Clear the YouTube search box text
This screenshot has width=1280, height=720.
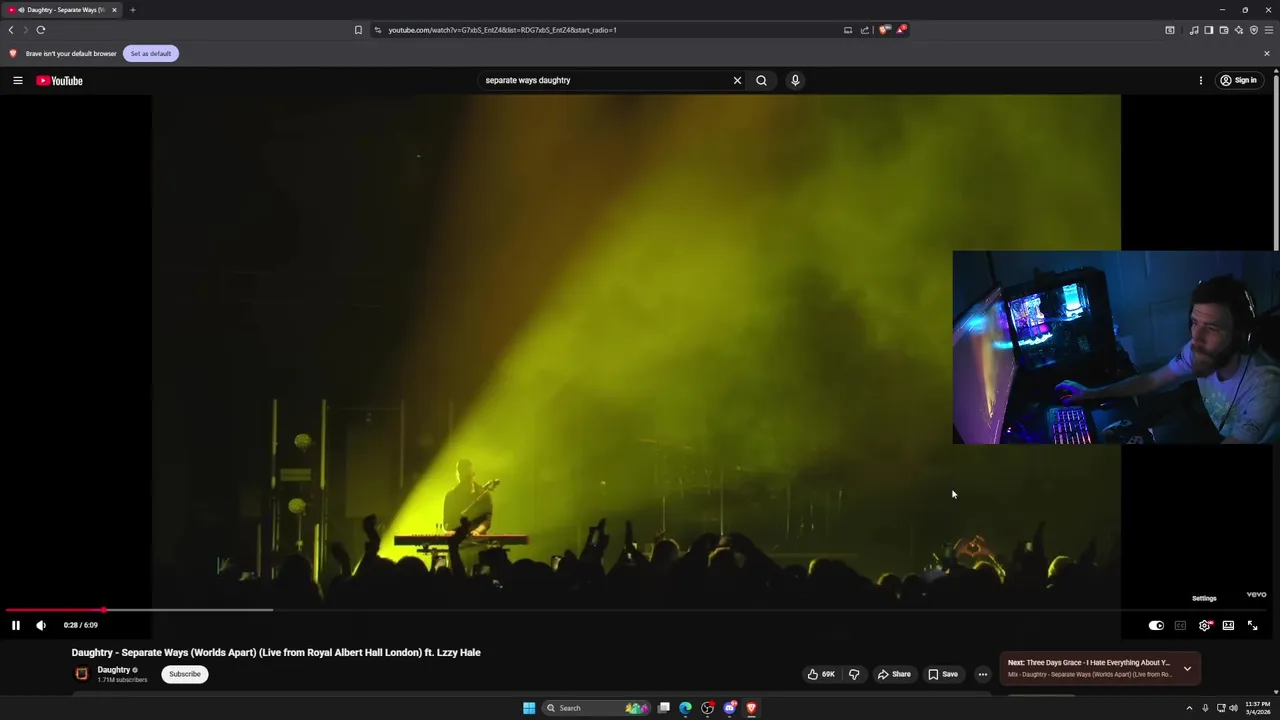pos(737,80)
